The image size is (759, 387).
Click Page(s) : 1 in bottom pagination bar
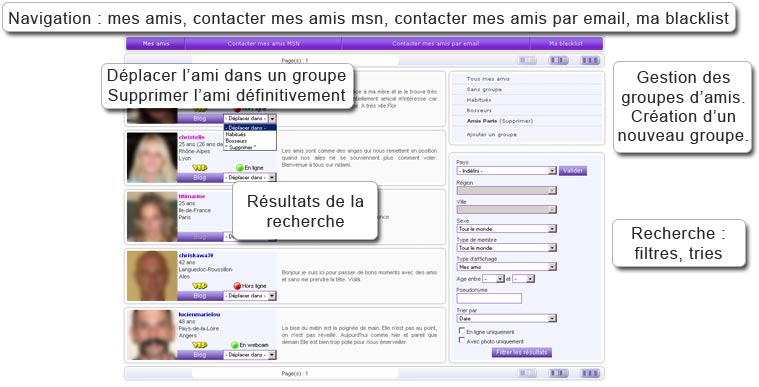tap(295, 374)
